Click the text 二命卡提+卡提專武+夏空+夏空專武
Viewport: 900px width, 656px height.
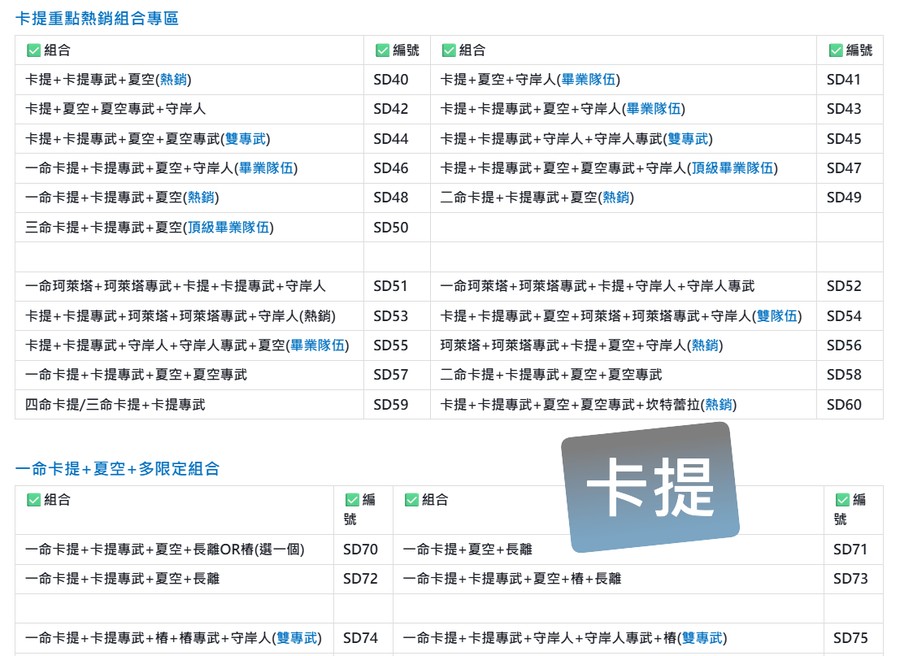pyautogui.click(x=551, y=375)
